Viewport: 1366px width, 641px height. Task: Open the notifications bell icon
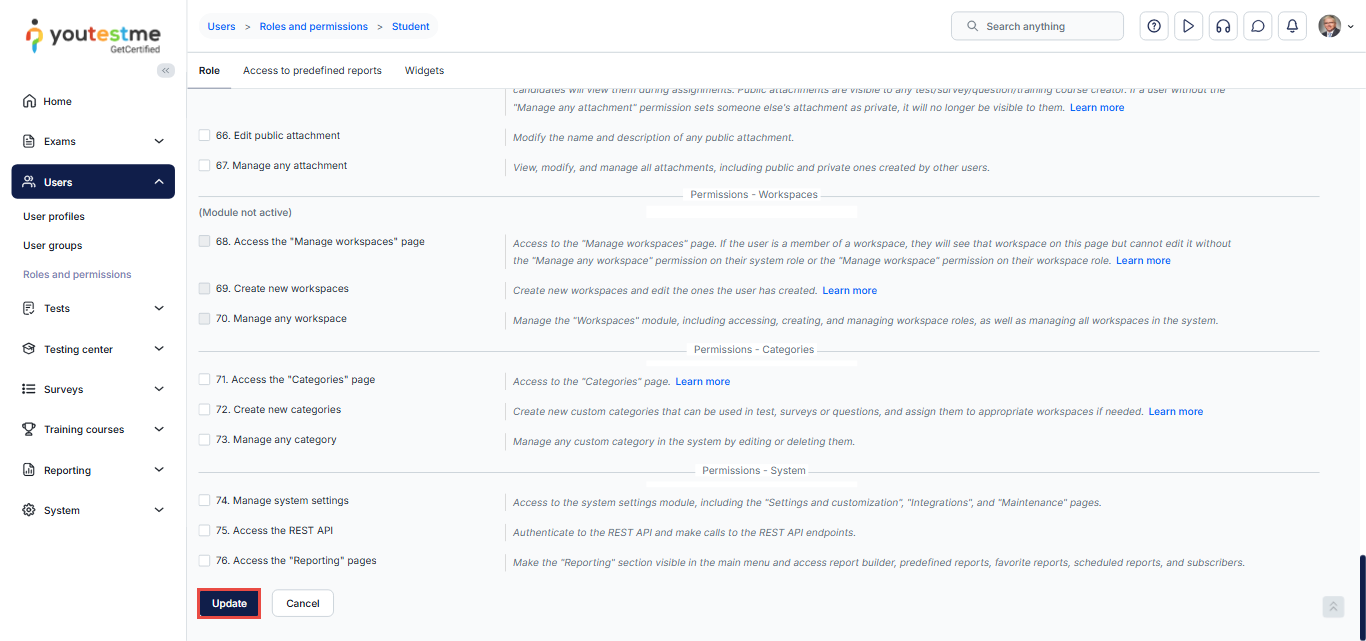pos(1292,27)
